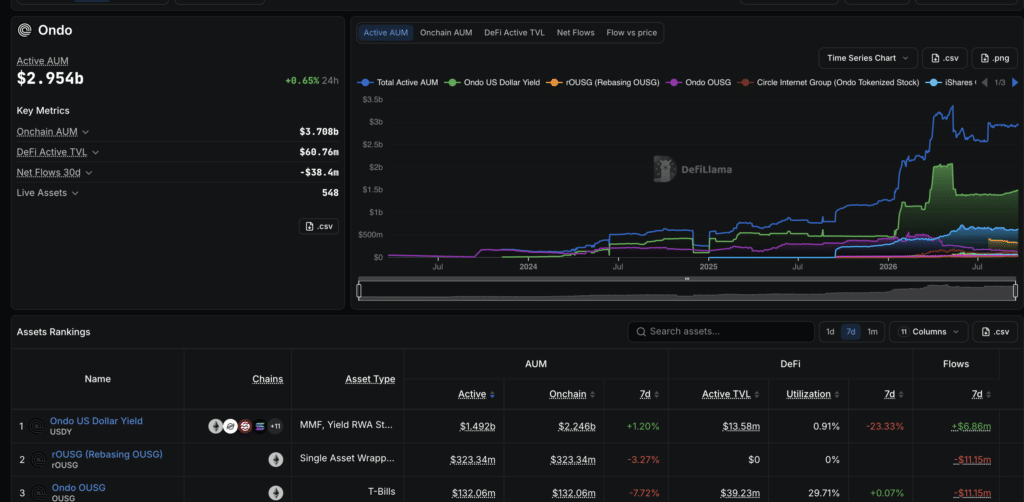
Task: Toggle Circle Internet Group legend series
Action: (x=828, y=83)
